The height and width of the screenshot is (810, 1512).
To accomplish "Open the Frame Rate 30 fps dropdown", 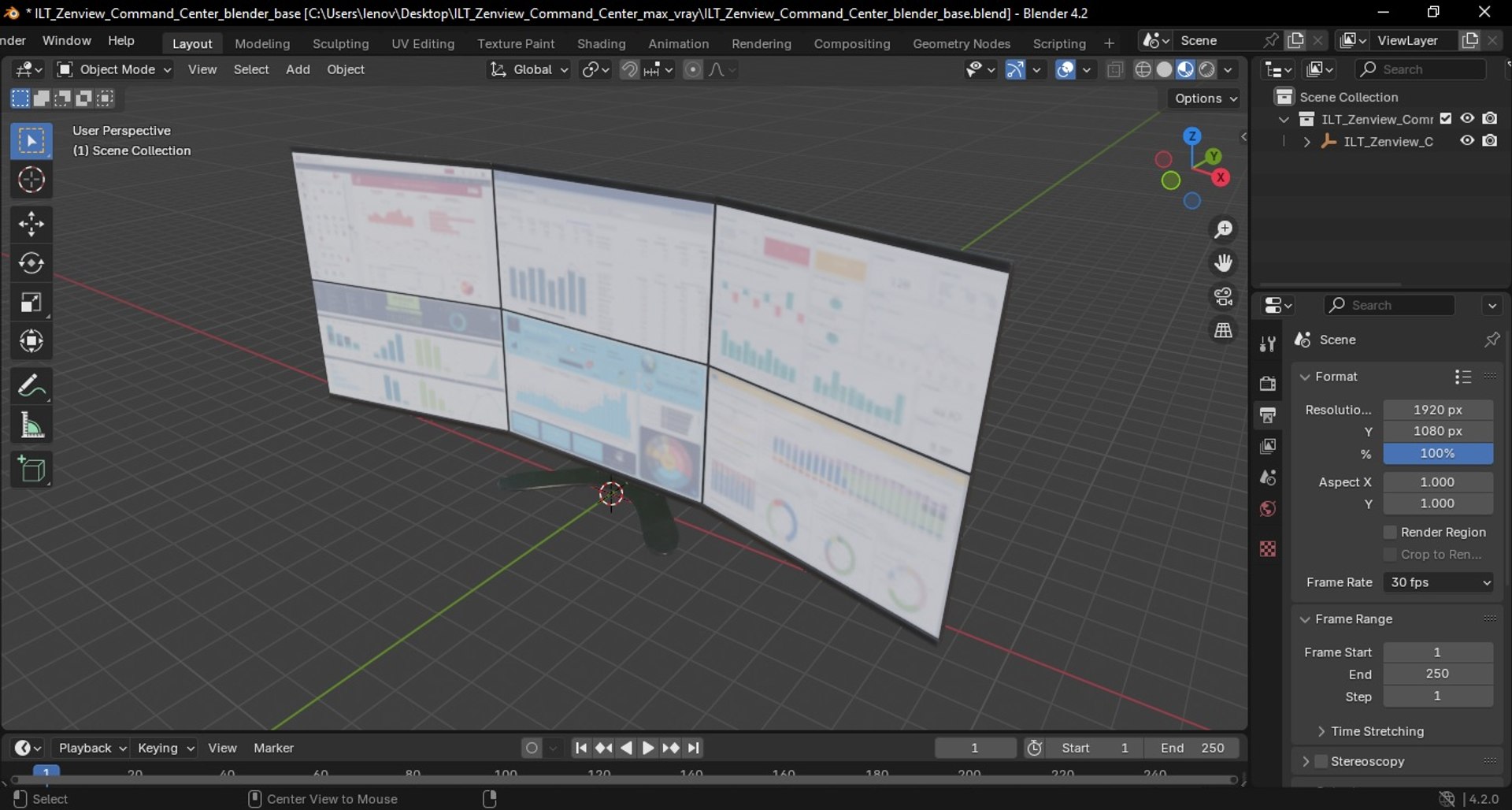I will [x=1438, y=582].
